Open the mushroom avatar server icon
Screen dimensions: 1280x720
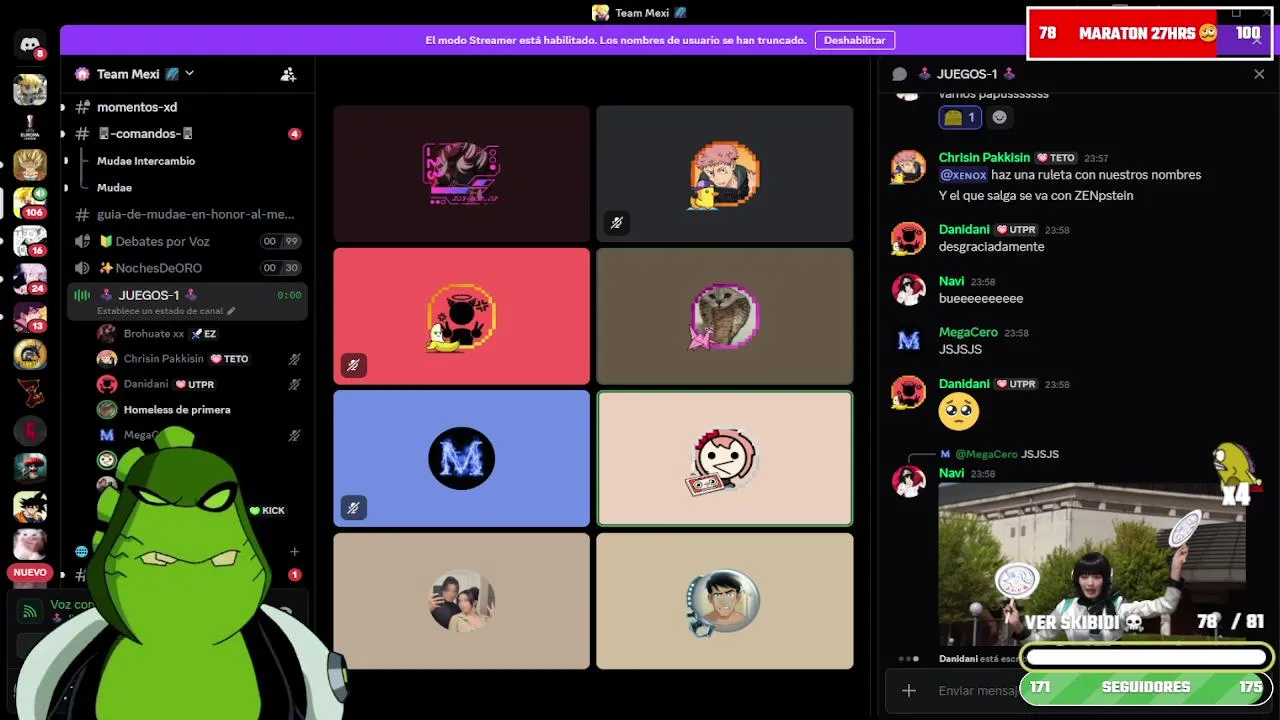(x=30, y=468)
